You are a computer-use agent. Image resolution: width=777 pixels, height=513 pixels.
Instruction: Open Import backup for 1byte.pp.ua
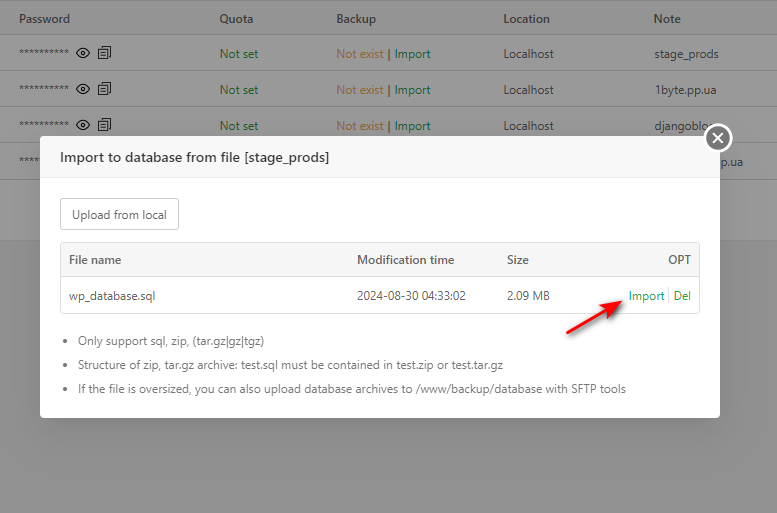pyautogui.click(x=412, y=90)
